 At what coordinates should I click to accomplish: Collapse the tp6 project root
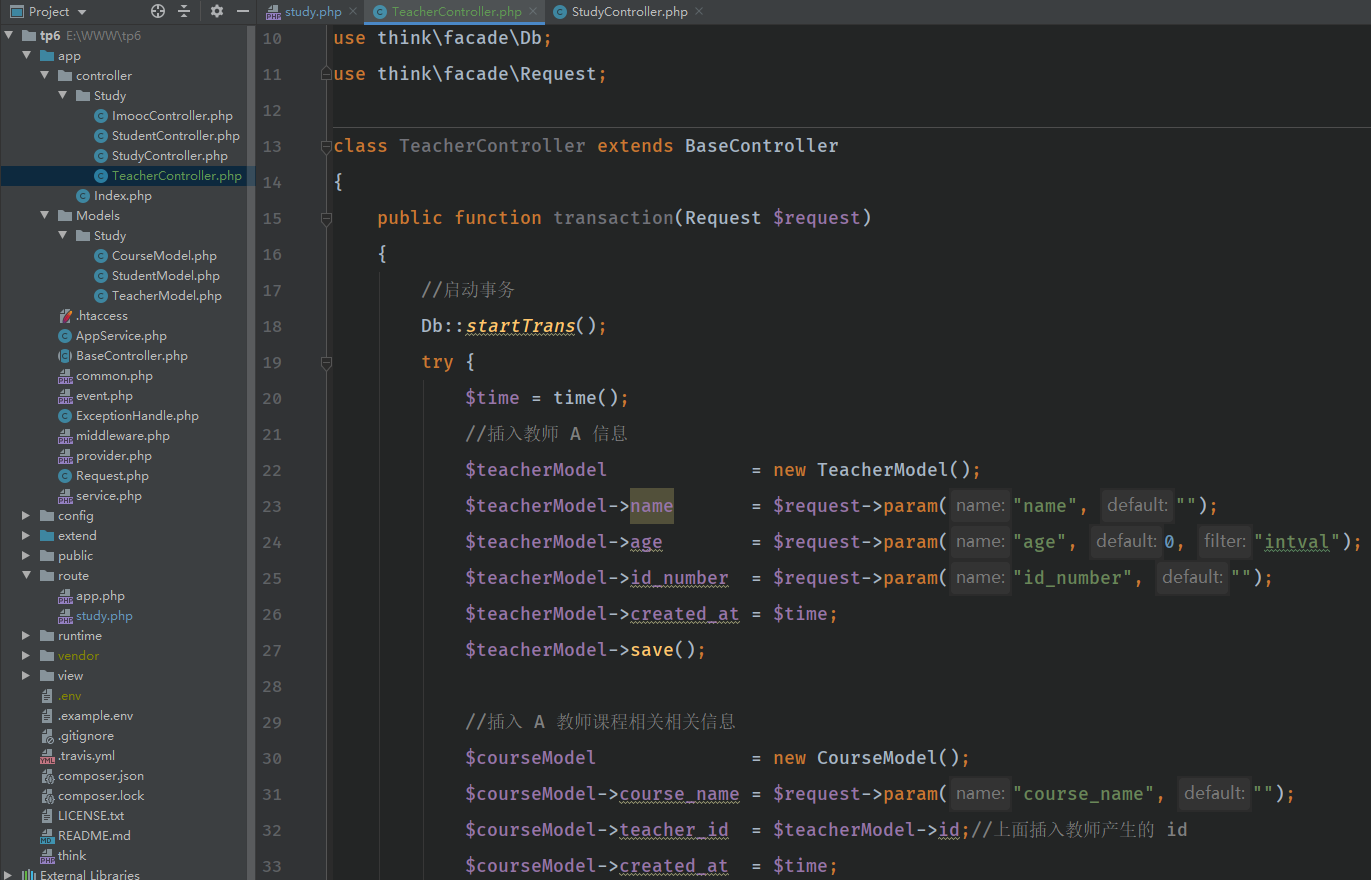tap(9, 36)
